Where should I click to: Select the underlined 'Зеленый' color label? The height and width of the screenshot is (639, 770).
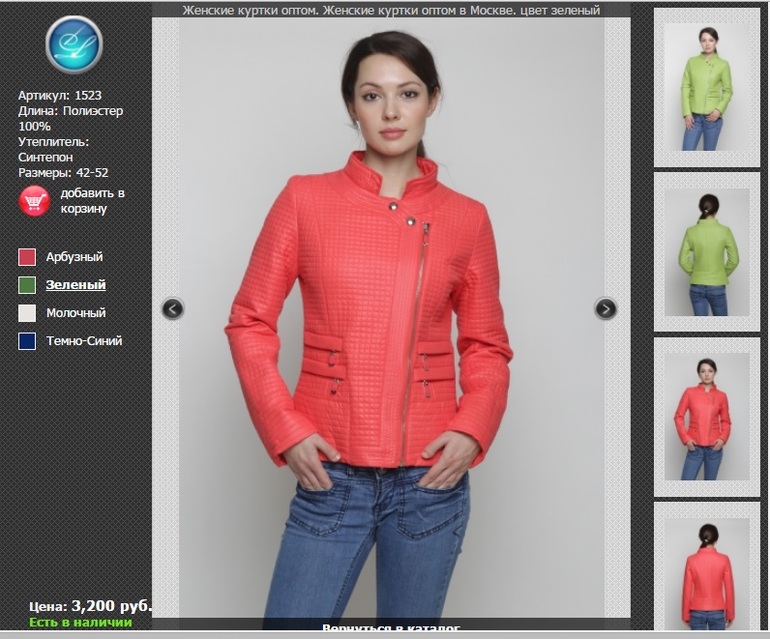pyautogui.click(x=76, y=285)
